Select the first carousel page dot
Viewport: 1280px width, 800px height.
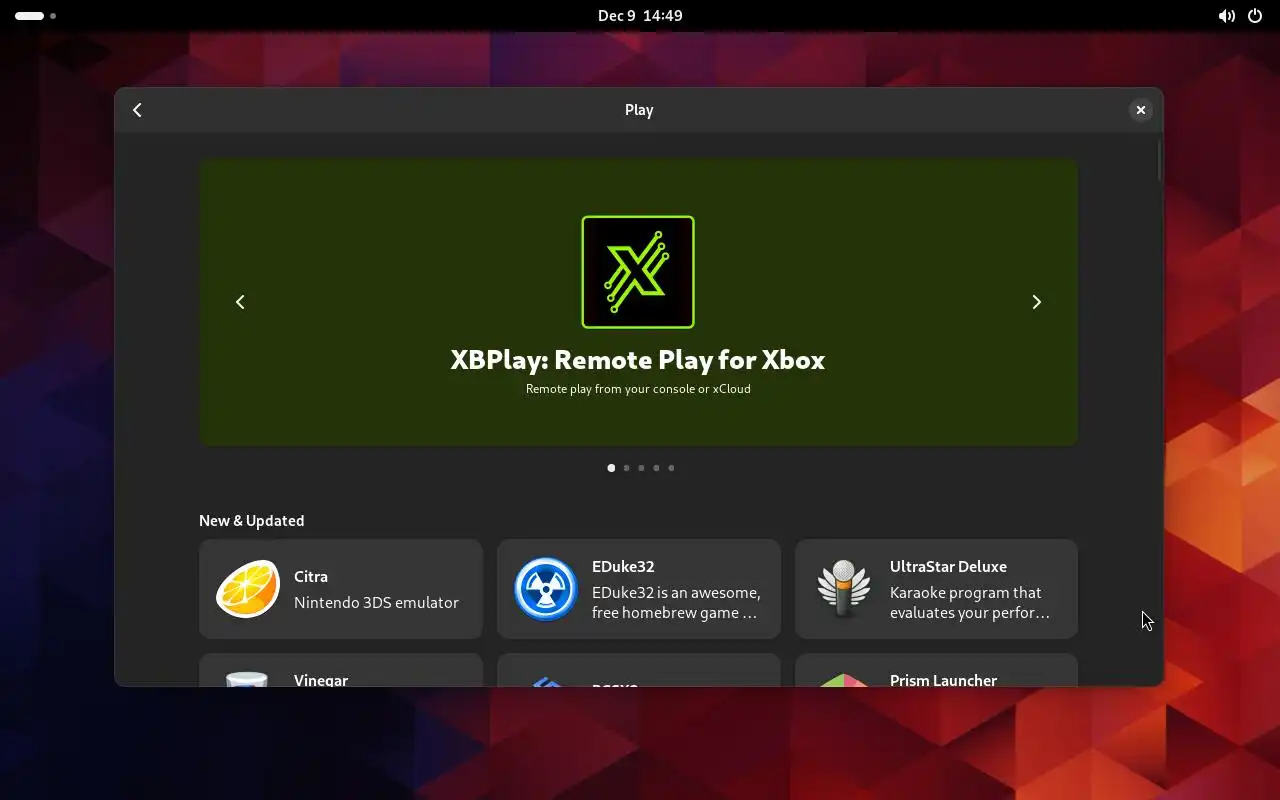click(611, 468)
